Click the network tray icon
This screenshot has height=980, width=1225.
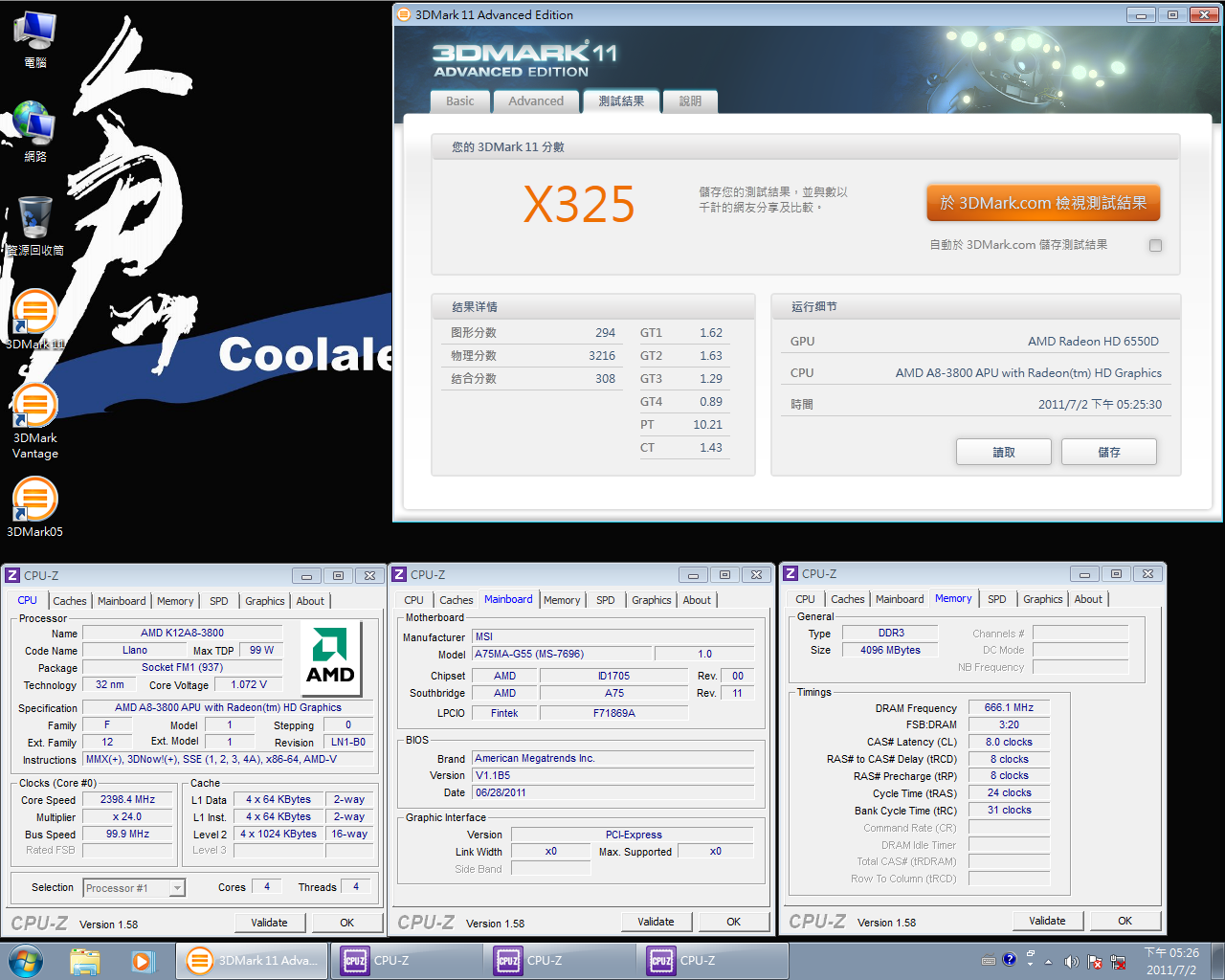(x=1117, y=961)
